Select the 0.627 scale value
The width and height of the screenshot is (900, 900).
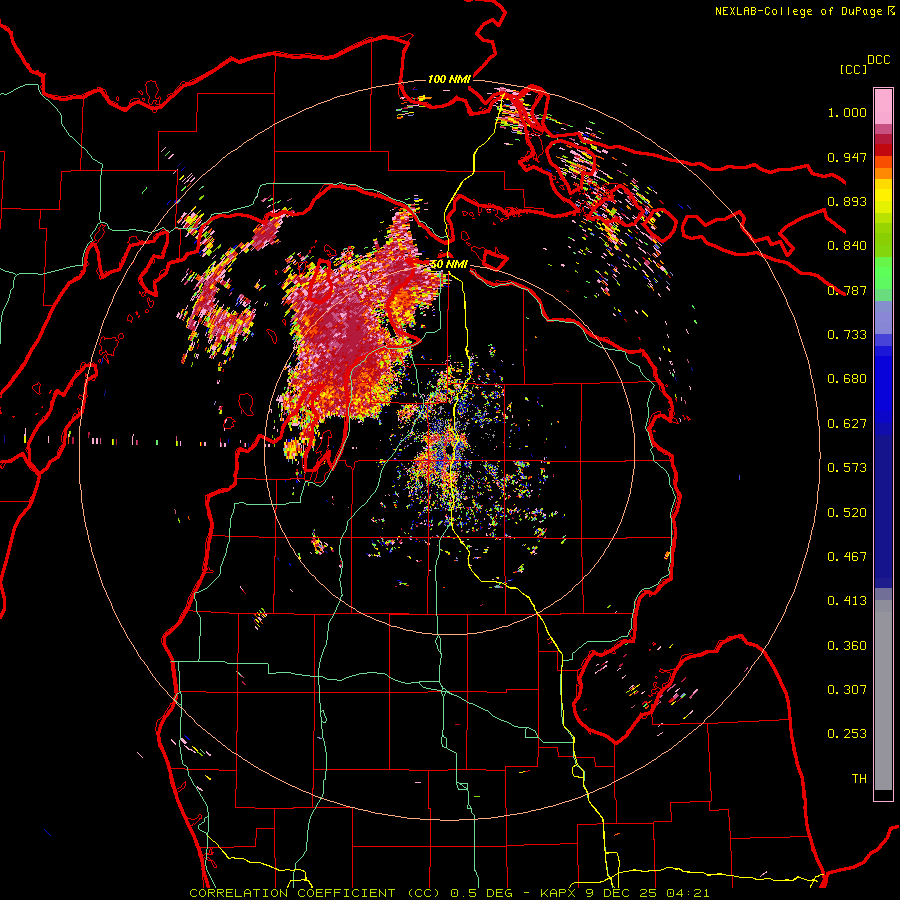[x=847, y=424]
